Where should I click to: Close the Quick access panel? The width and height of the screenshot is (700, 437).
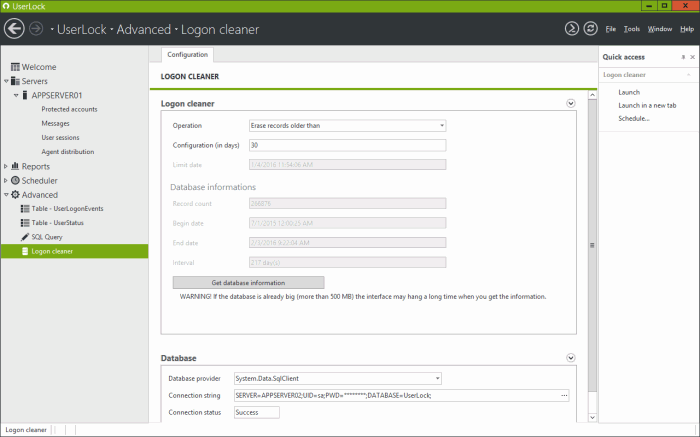pyautogui.click(x=692, y=57)
